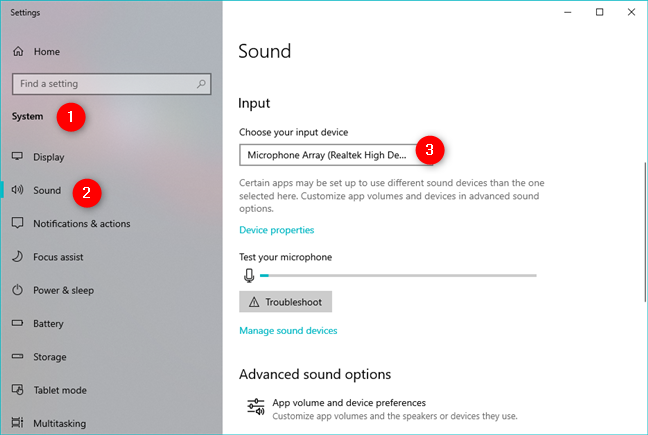Click the microphone test level bar
The image size is (648, 435).
398,275
